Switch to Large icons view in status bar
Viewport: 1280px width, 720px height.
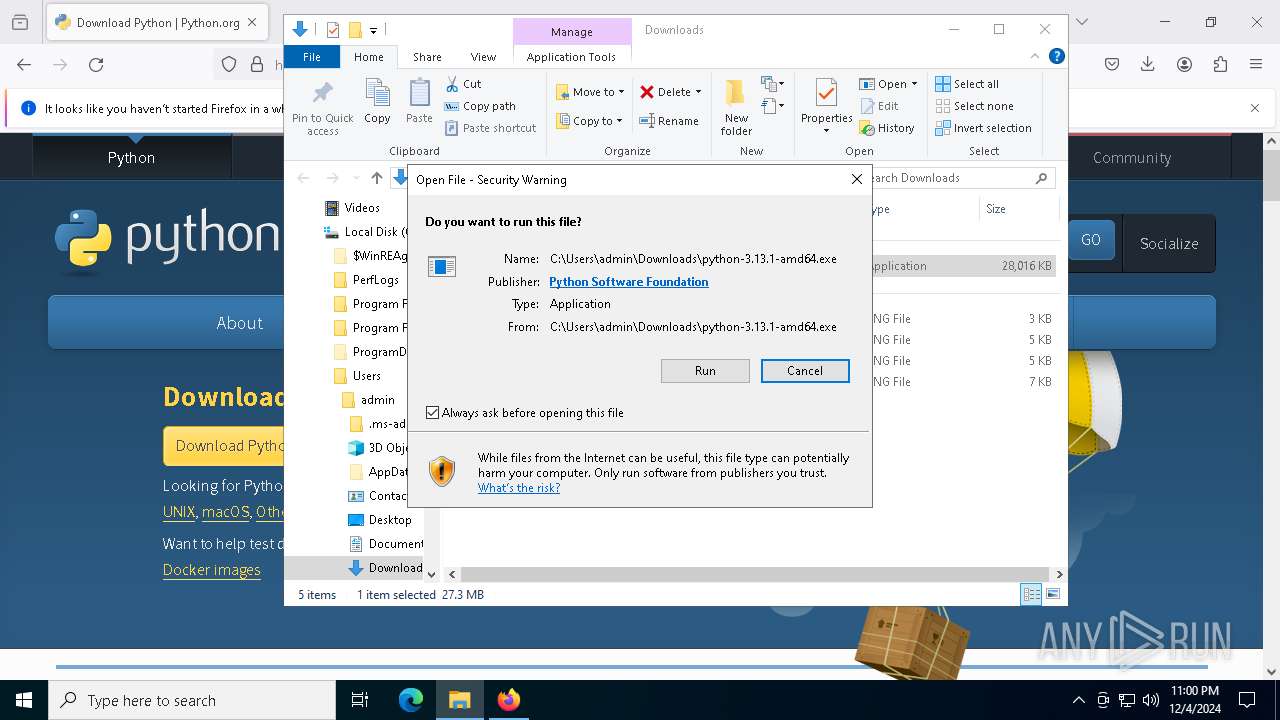point(1052,595)
